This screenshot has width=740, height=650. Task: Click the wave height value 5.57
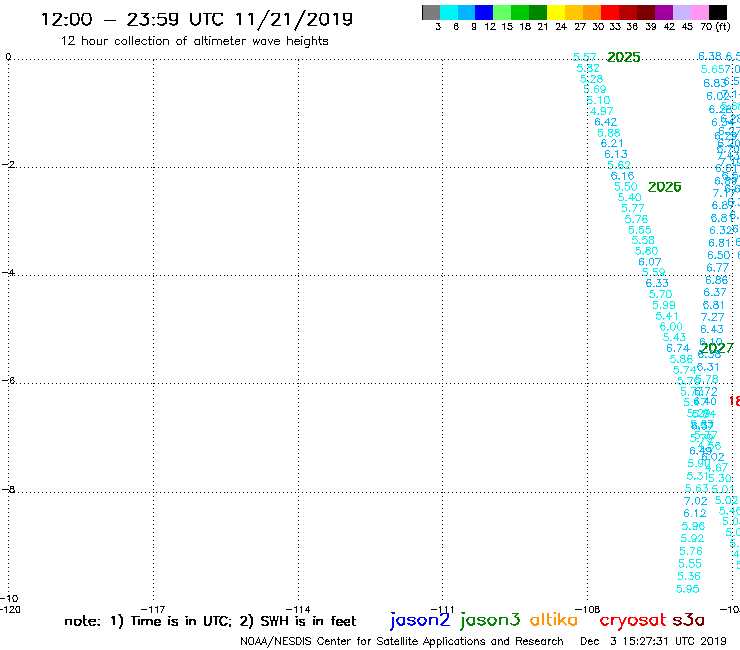pos(584,57)
